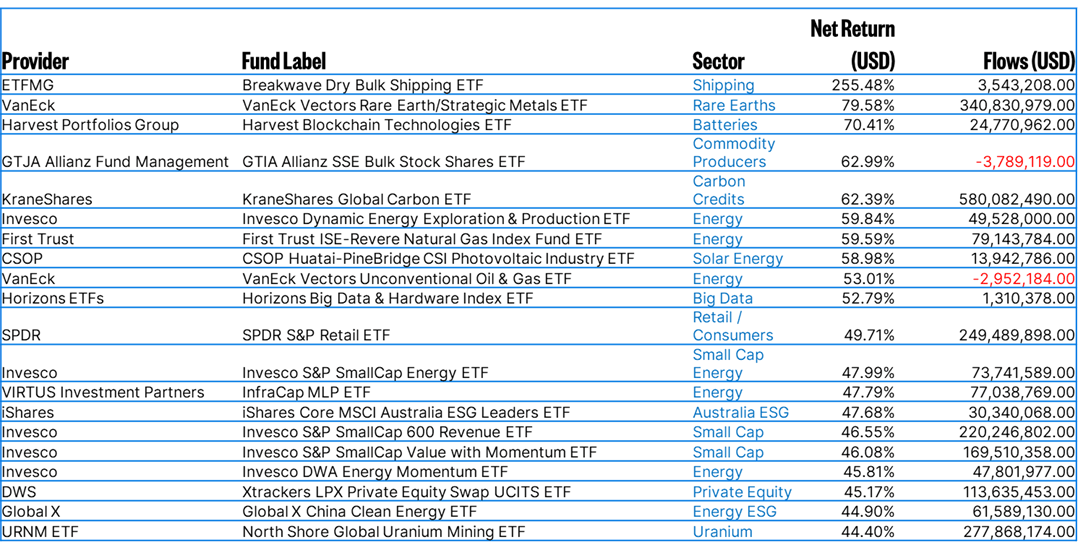Select the Private Equity sector link
The height and width of the screenshot is (550, 1078).
(741, 492)
